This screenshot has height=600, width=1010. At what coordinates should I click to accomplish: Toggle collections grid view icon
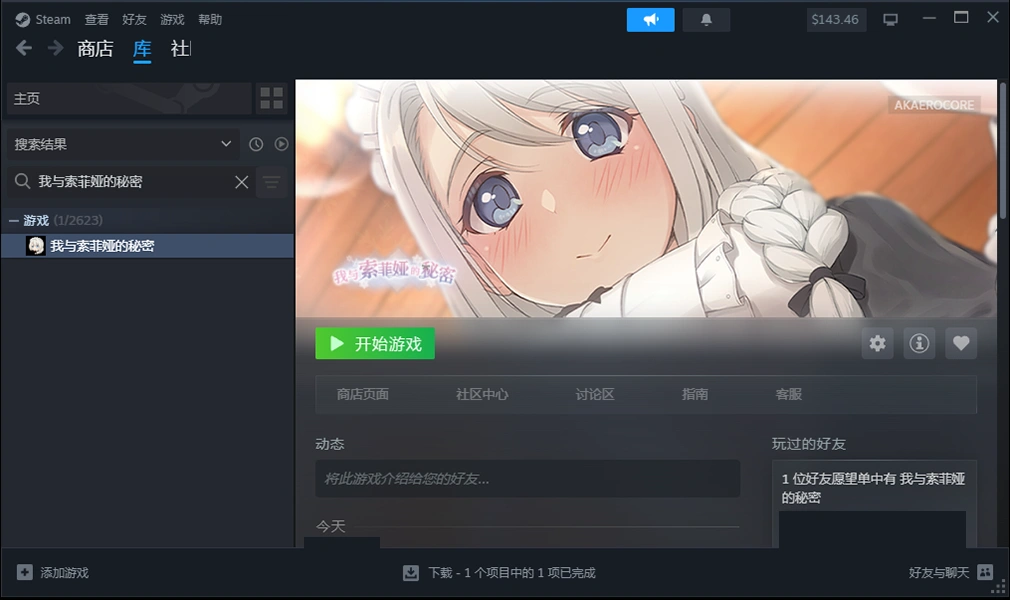click(x=271, y=99)
